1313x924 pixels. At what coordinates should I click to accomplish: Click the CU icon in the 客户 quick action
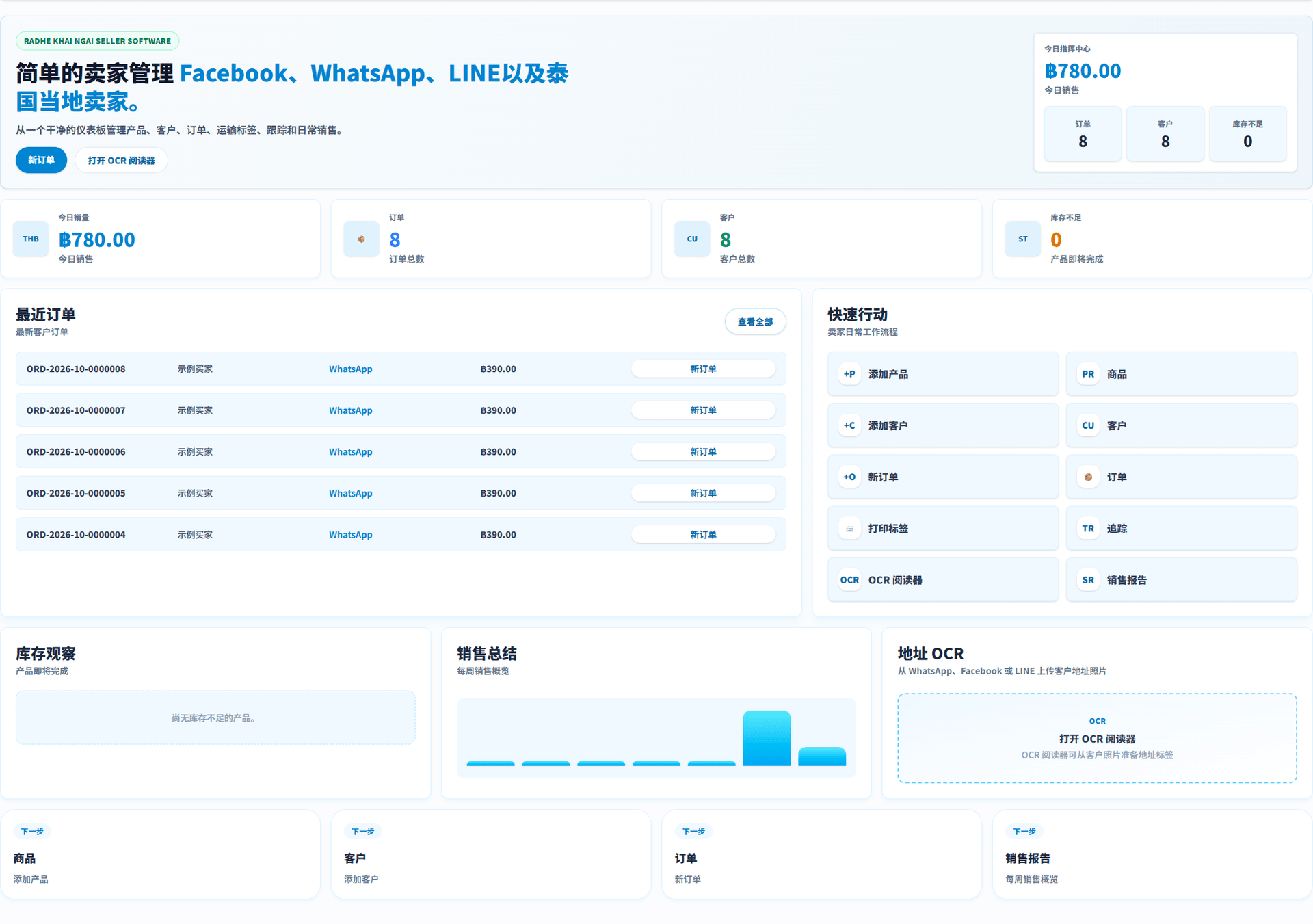tap(1088, 425)
